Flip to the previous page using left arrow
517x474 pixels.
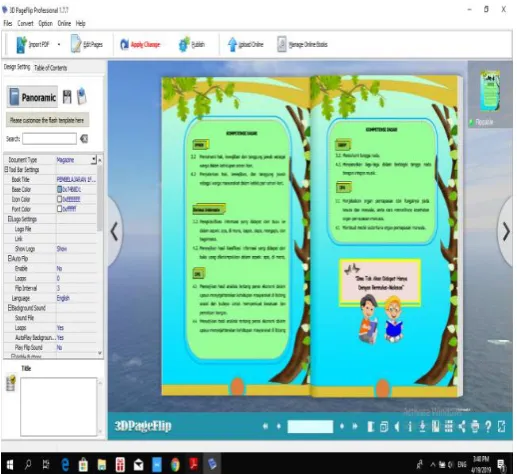click(x=114, y=231)
